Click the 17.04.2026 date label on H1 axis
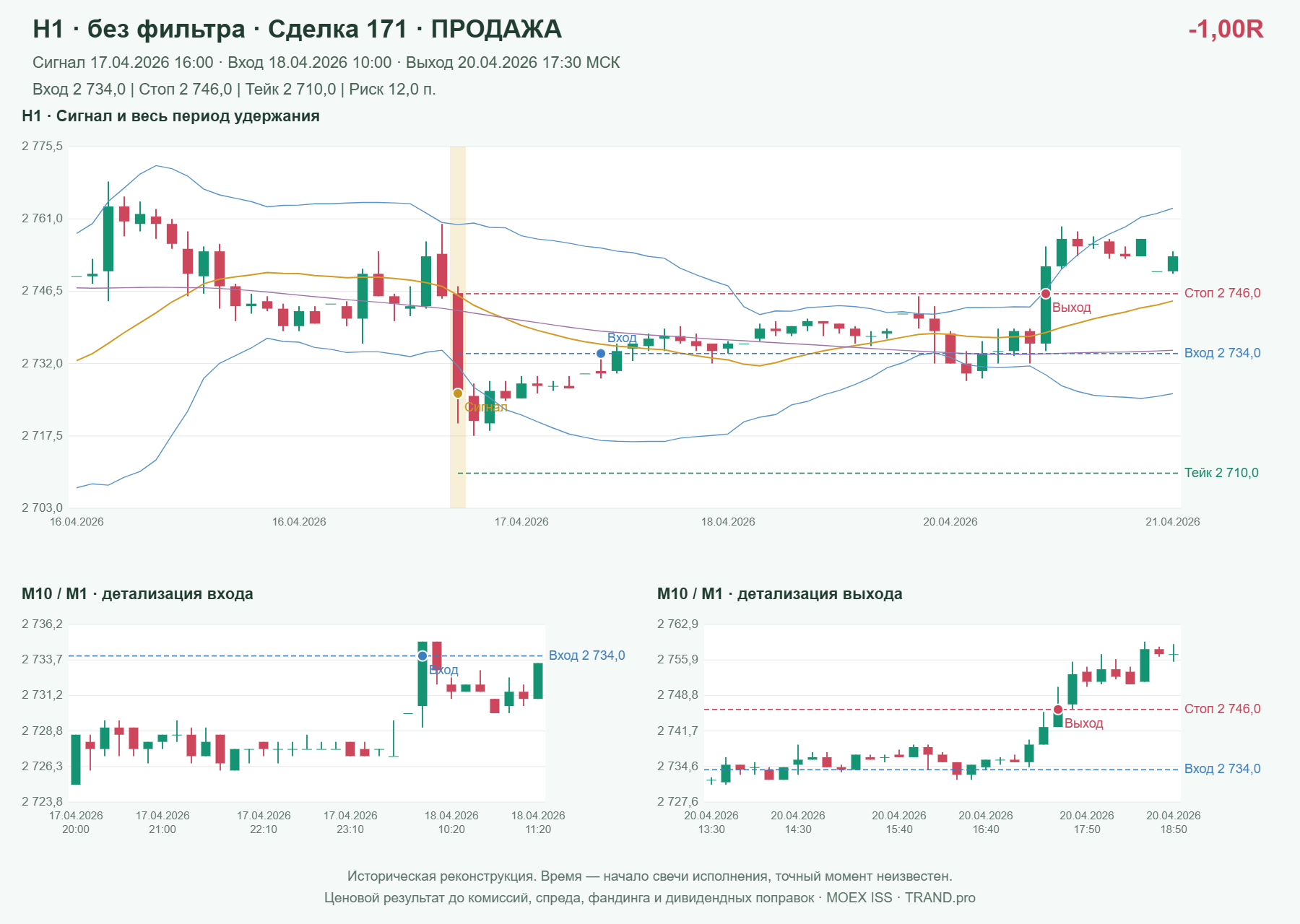 [x=521, y=522]
